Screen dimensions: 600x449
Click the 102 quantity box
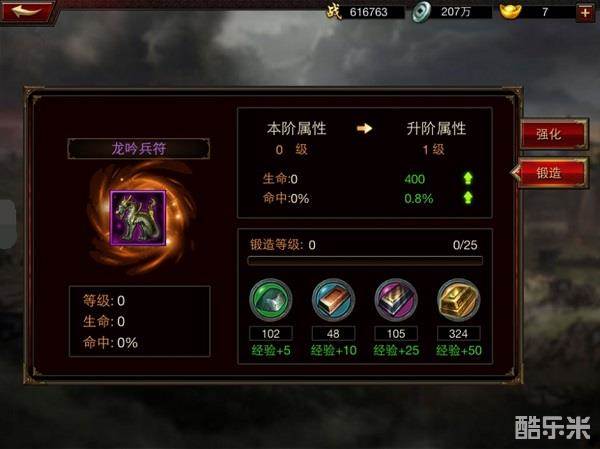[x=271, y=333]
